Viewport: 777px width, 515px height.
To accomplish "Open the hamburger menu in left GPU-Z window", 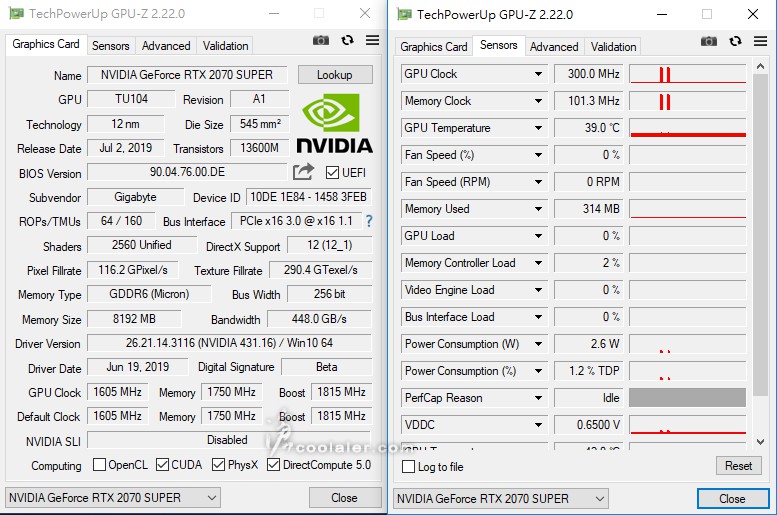I will point(373,40).
